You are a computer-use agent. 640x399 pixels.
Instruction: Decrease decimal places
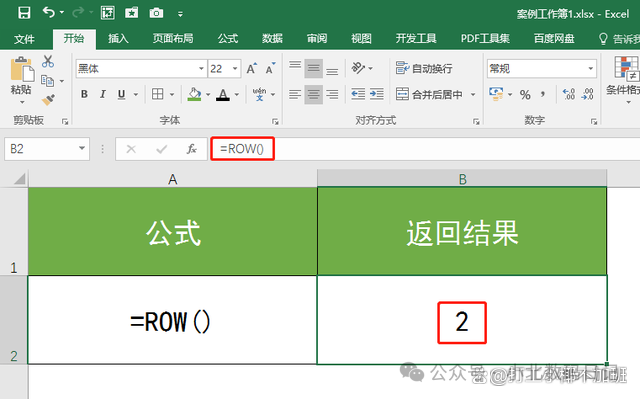587,94
